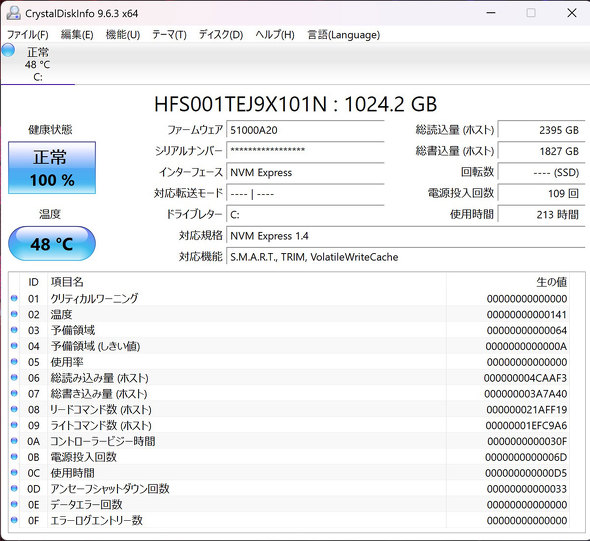Click status dot for row 01 クリティカルワーニング
590x541 pixels.
[x=14, y=298]
